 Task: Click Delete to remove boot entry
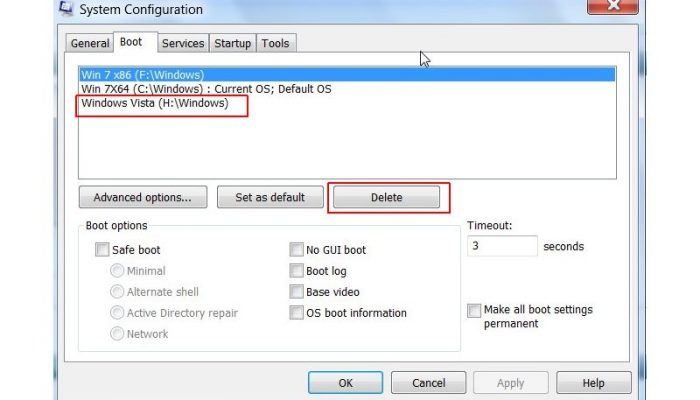coord(387,197)
